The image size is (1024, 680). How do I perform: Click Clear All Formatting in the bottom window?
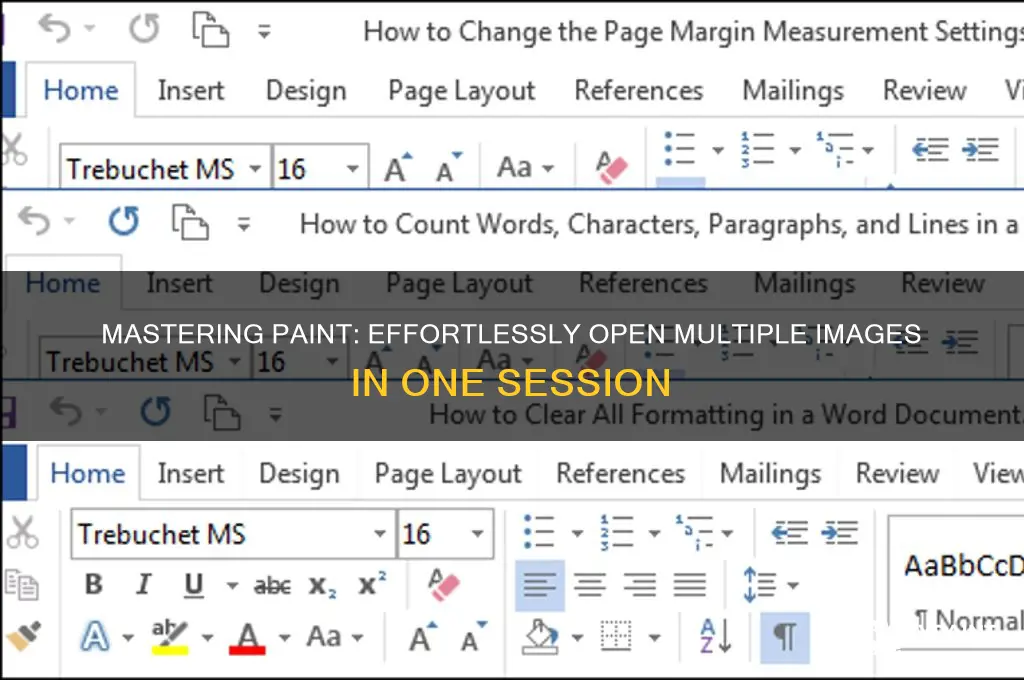[443, 585]
